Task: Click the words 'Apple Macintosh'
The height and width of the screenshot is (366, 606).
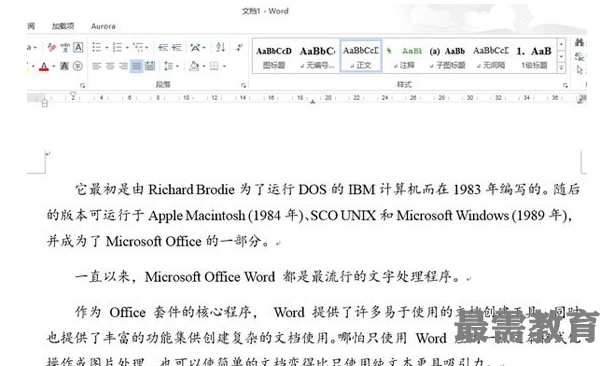Action: (x=197, y=215)
